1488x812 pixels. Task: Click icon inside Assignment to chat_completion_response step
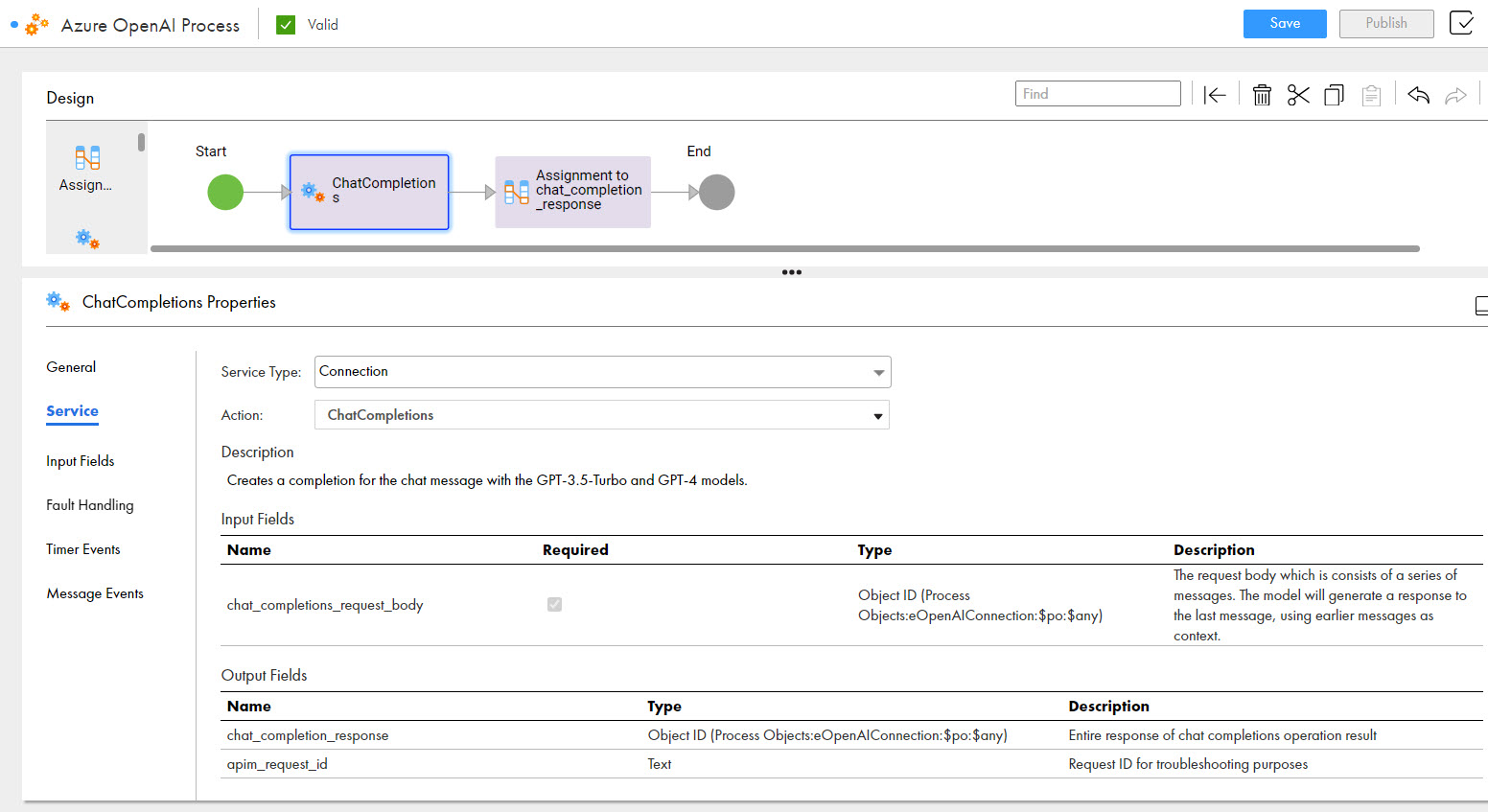pyautogui.click(x=517, y=192)
